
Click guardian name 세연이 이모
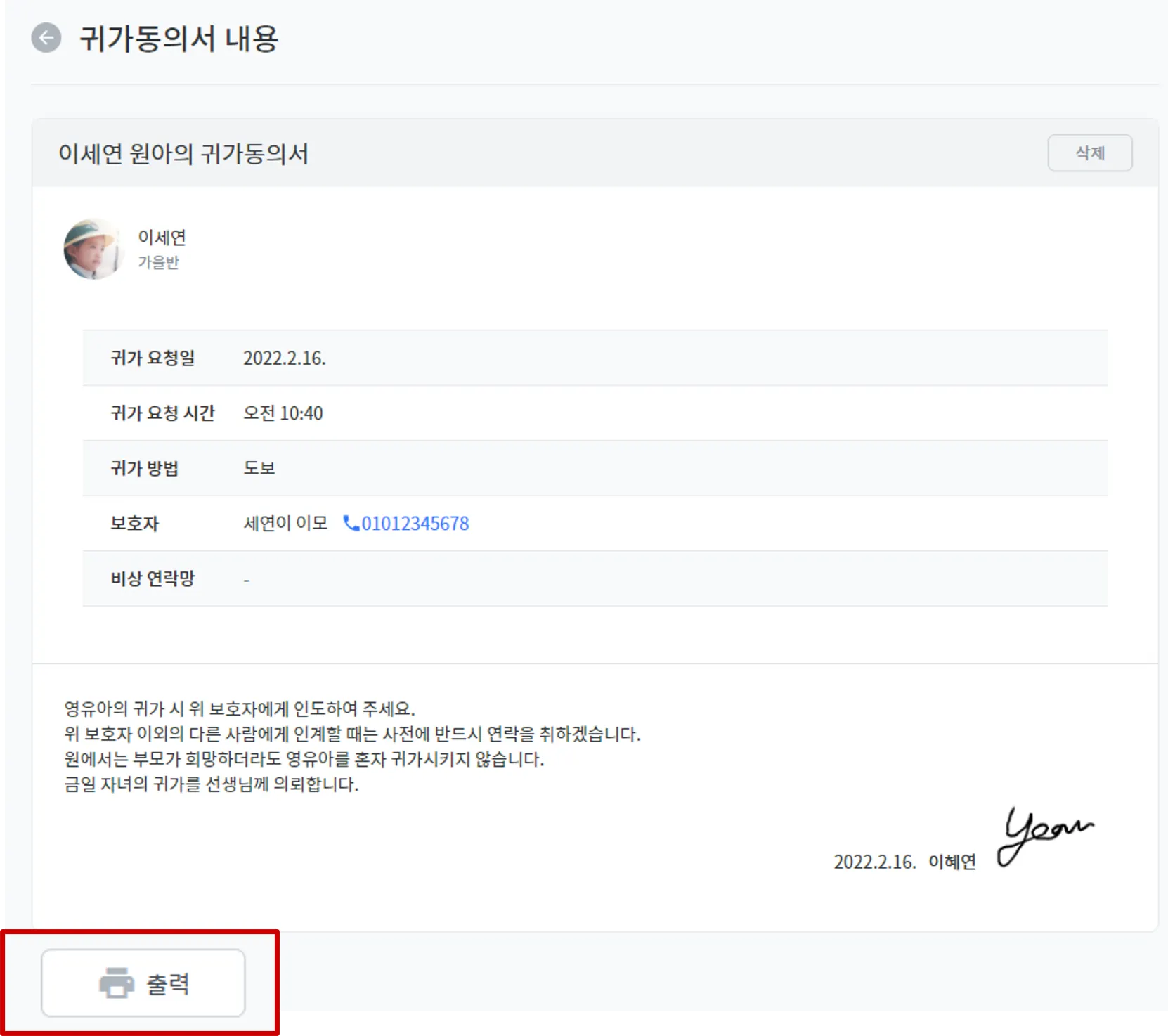[x=286, y=524]
